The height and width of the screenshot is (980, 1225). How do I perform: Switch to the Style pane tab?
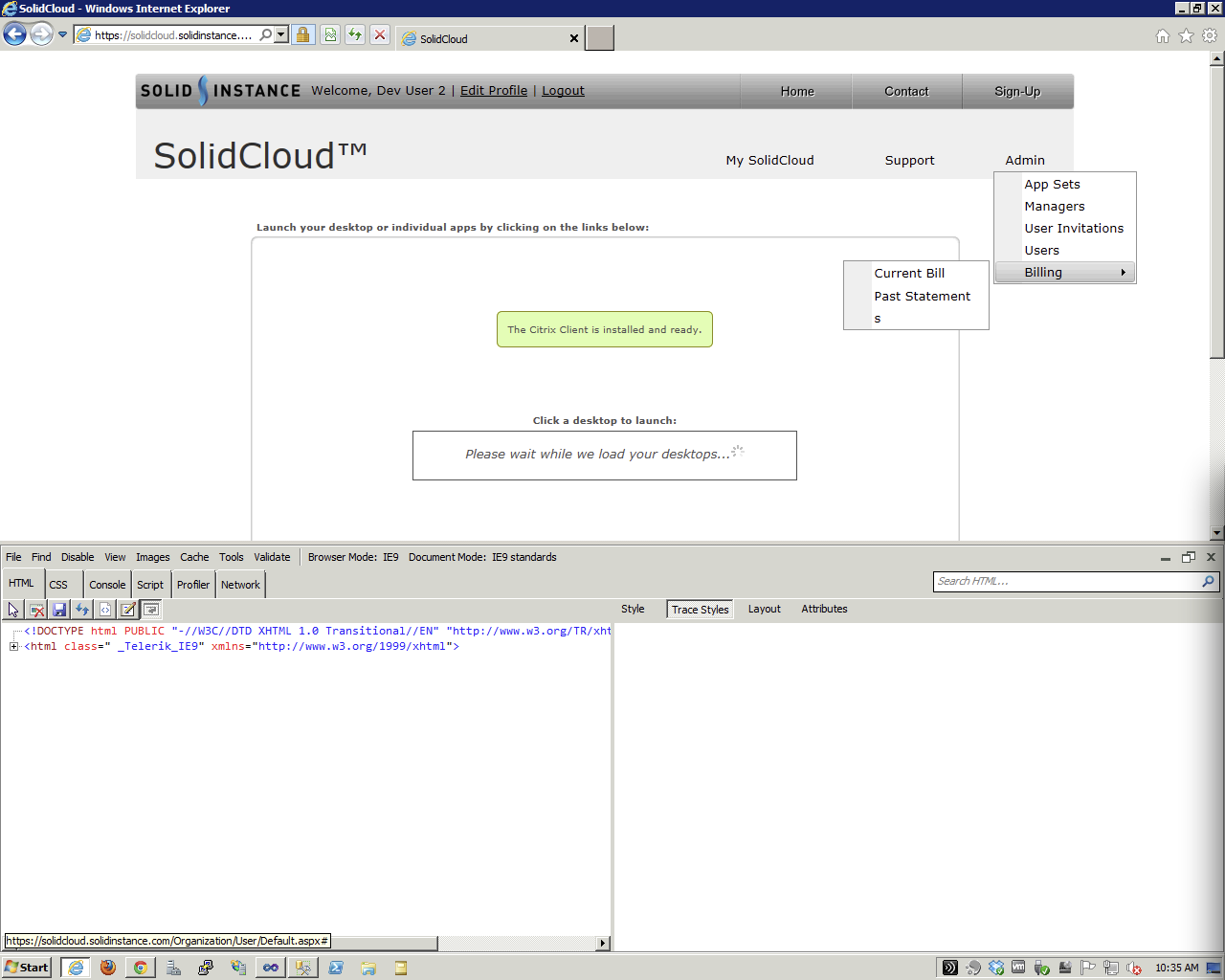(x=633, y=610)
